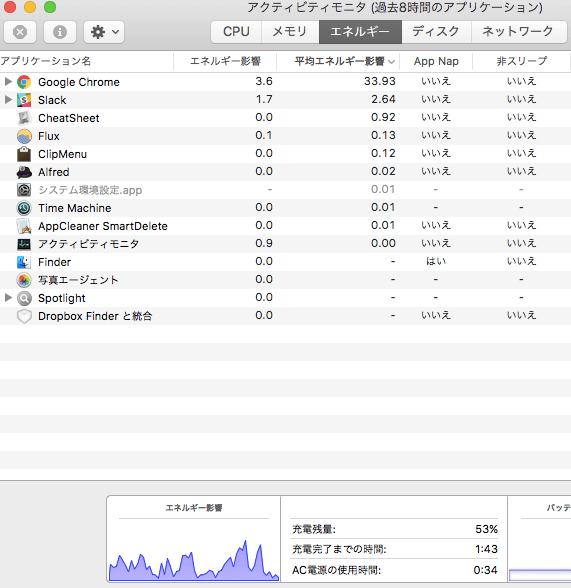Expand the Google Chrome disclosure triangle
The width and height of the screenshot is (571, 588).
pyautogui.click(x=8, y=81)
